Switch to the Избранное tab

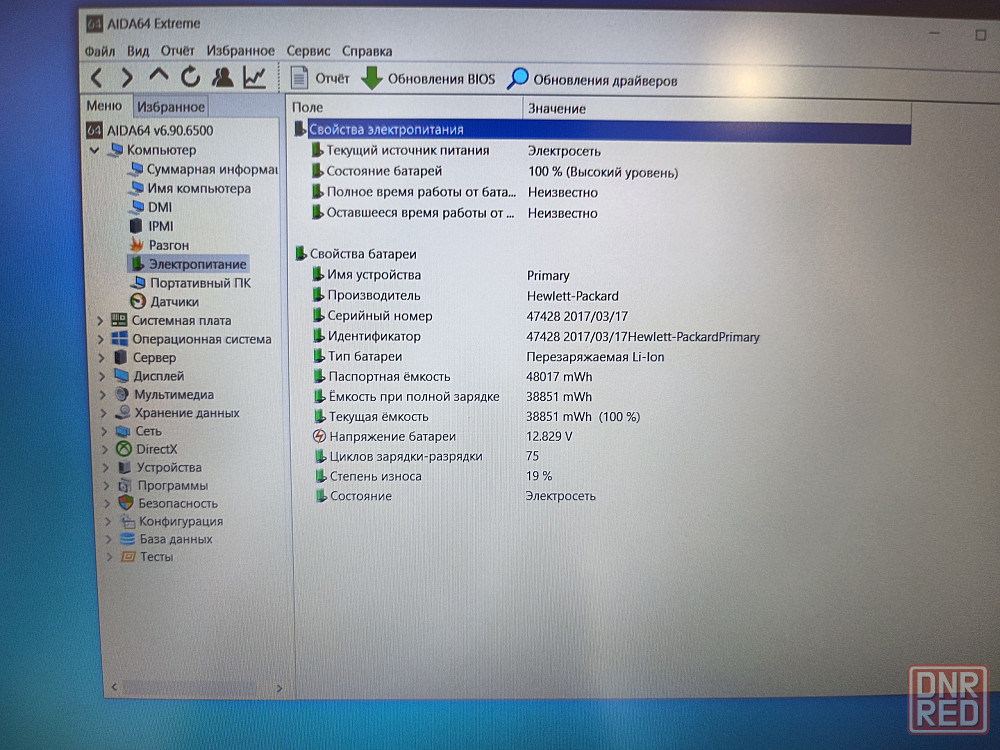[x=171, y=107]
